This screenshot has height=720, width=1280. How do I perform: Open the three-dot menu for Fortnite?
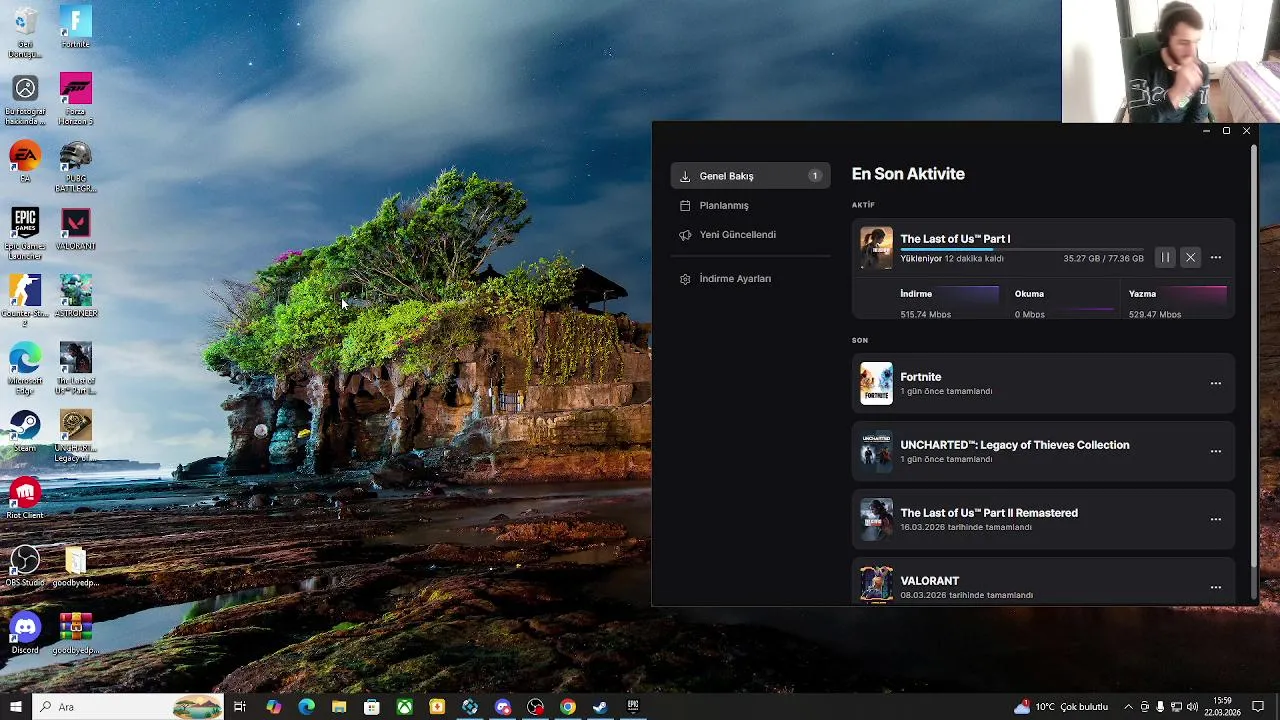(x=1216, y=383)
